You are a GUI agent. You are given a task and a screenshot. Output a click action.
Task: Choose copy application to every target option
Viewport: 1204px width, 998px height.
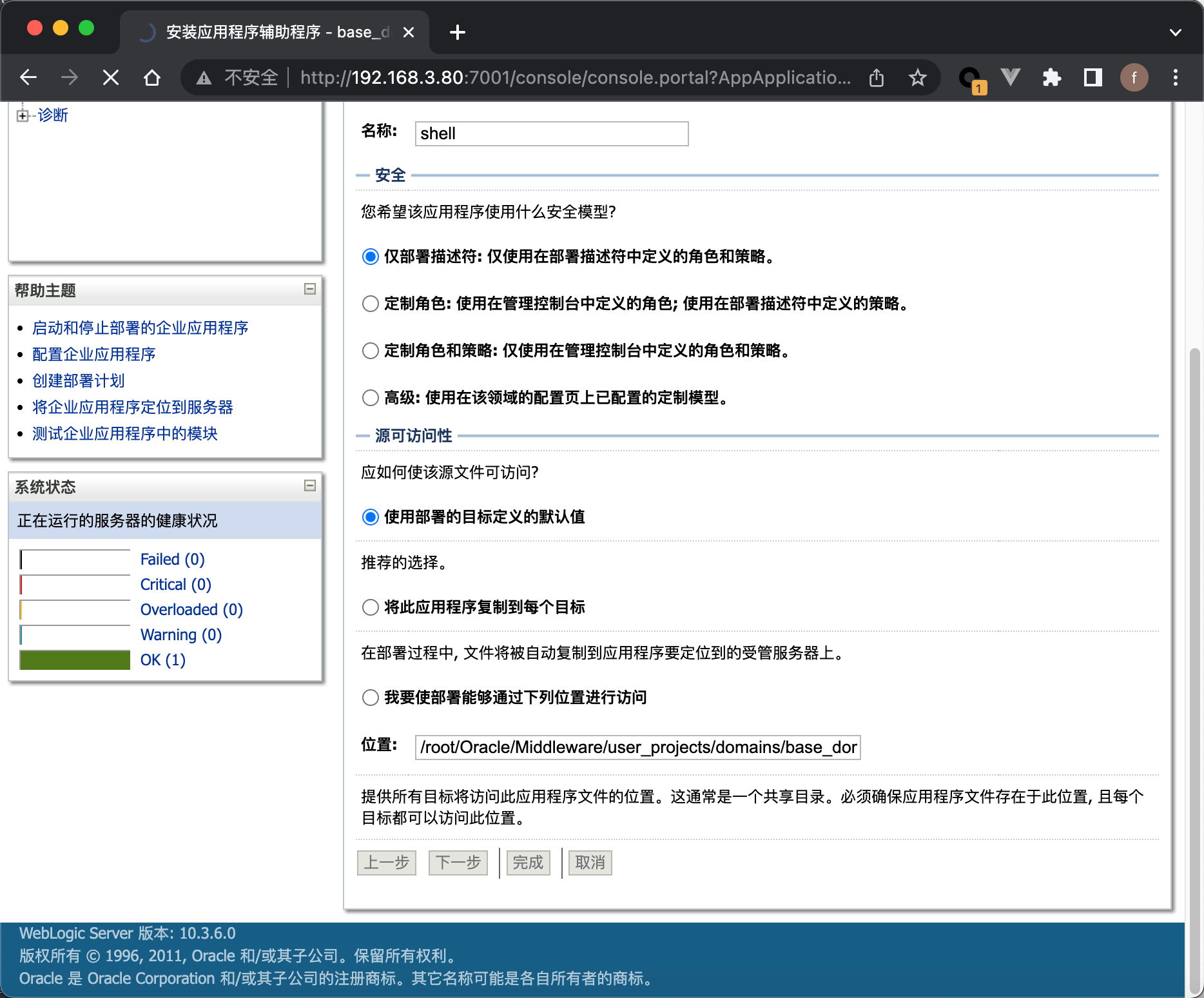[x=371, y=607]
